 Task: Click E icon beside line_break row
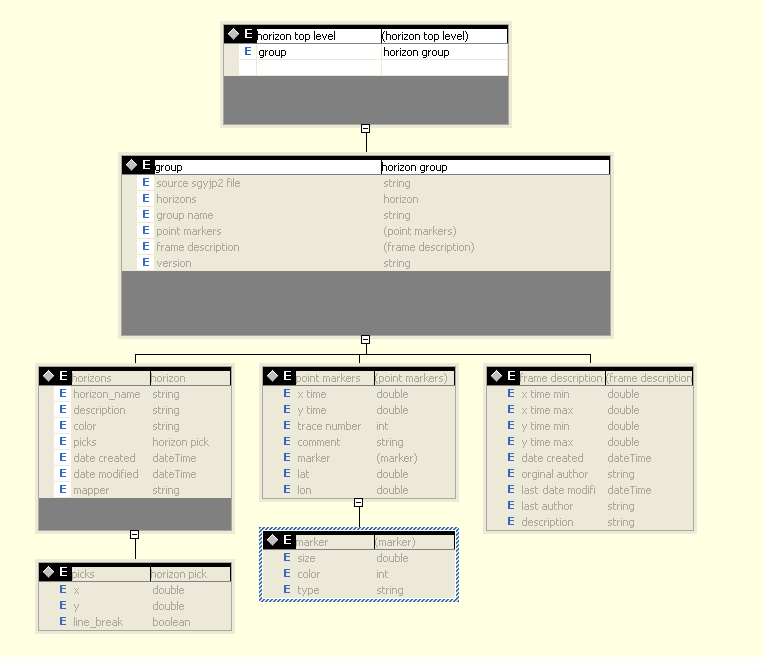63,621
